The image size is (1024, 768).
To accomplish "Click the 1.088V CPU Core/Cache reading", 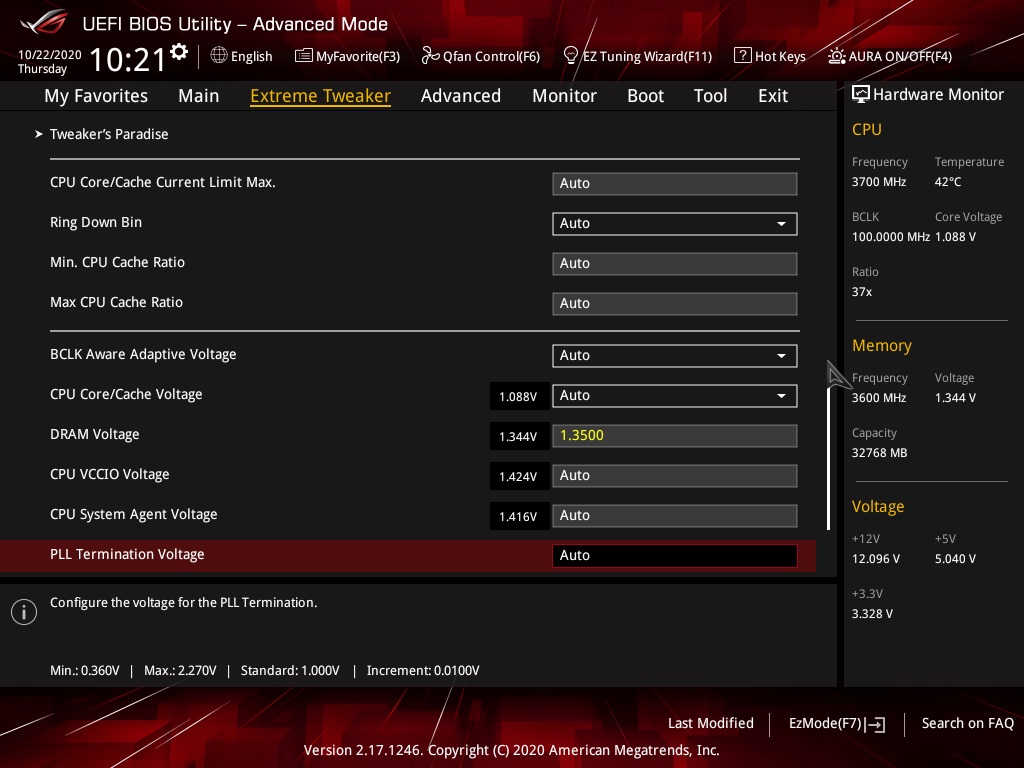I will tap(518, 396).
